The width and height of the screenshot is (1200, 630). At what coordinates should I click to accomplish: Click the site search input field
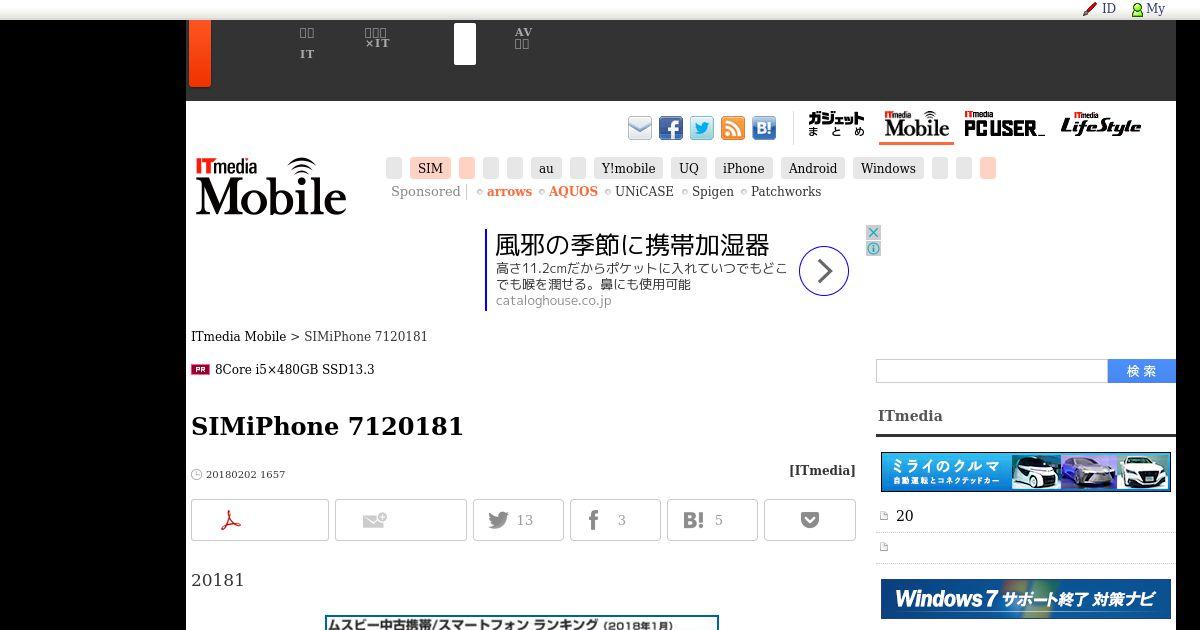click(992, 371)
